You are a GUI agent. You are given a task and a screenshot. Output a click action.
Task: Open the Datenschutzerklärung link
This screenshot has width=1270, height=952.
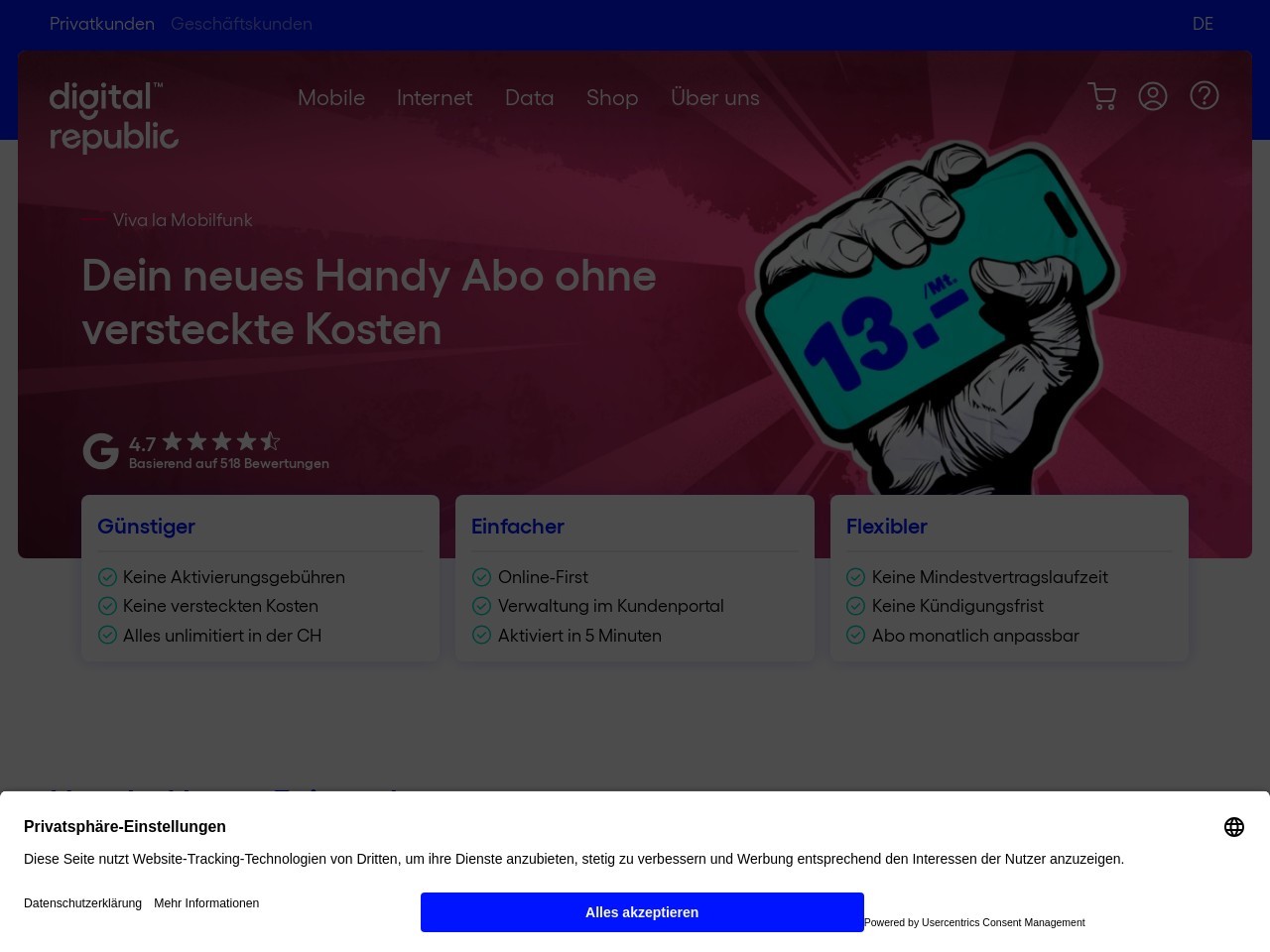[82, 903]
